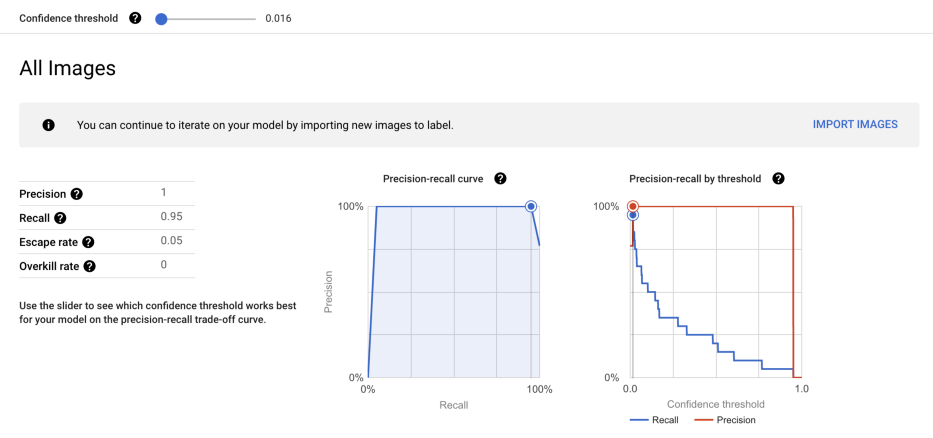
Task: Click the confidence threshold slider track
Action: pyautogui.click(x=210, y=19)
